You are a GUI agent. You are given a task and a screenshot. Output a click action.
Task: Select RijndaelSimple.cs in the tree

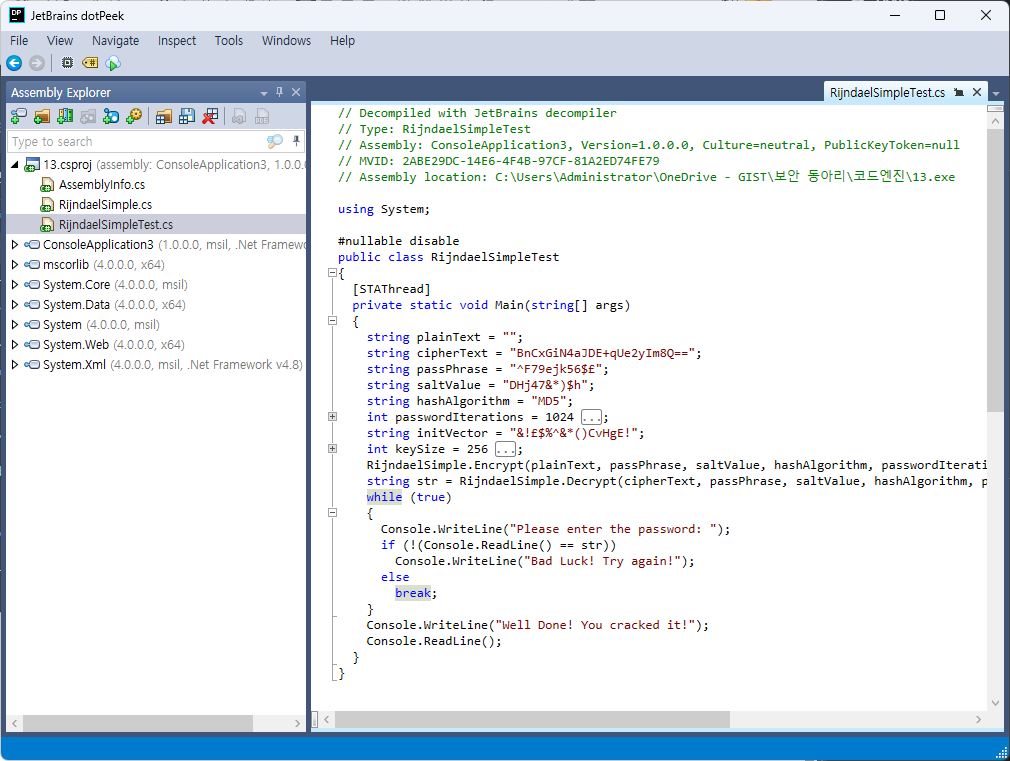coord(105,205)
